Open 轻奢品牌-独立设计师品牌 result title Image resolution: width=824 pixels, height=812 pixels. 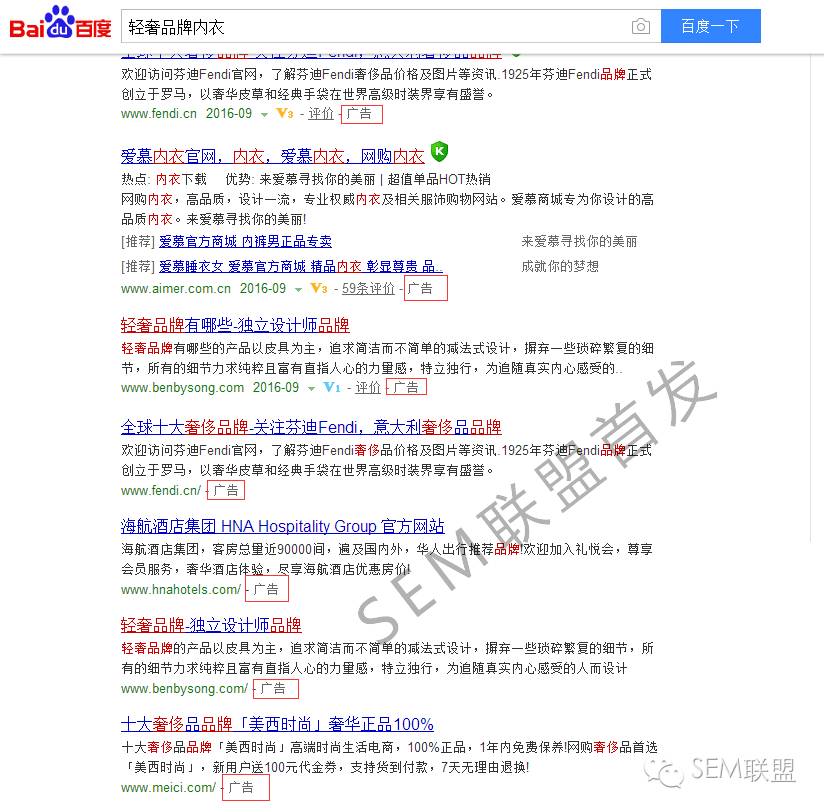click(x=211, y=625)
